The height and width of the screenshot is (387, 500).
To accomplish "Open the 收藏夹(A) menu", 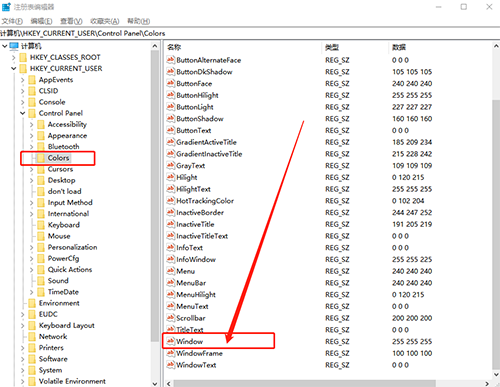I will 105,21.
